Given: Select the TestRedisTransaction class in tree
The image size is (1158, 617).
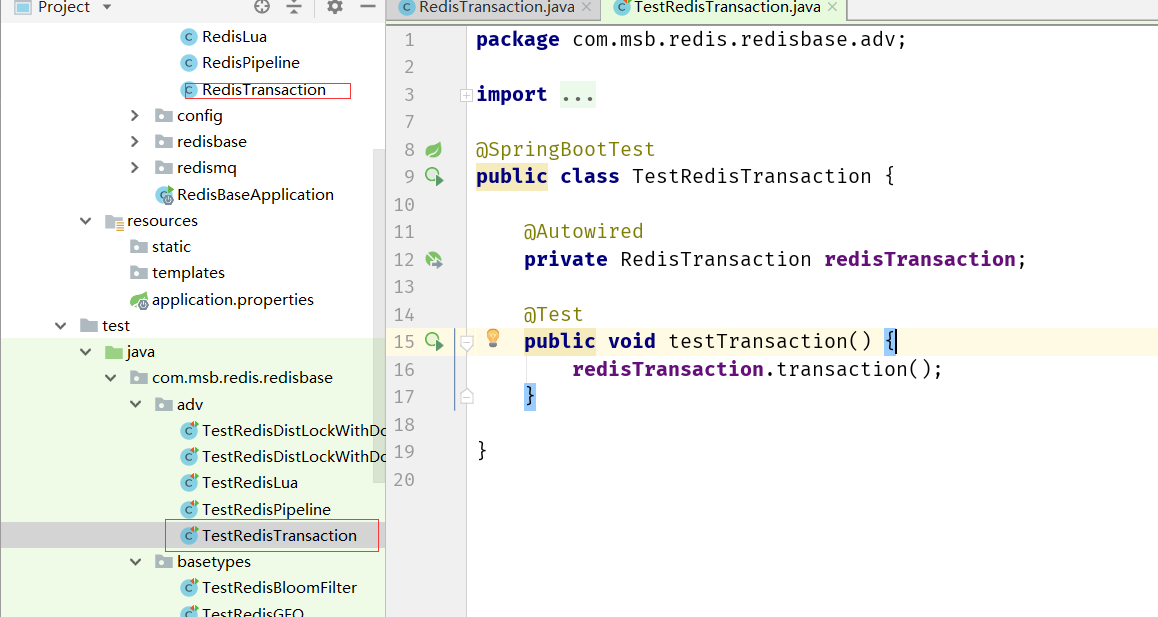Looking at the screenshot, I should coord(279,536).
